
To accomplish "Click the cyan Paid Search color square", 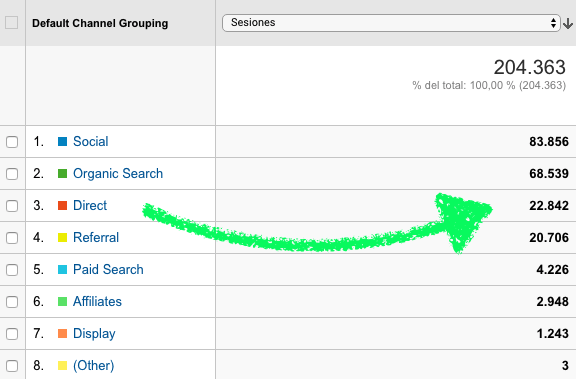I will click(x=62, y=269).
